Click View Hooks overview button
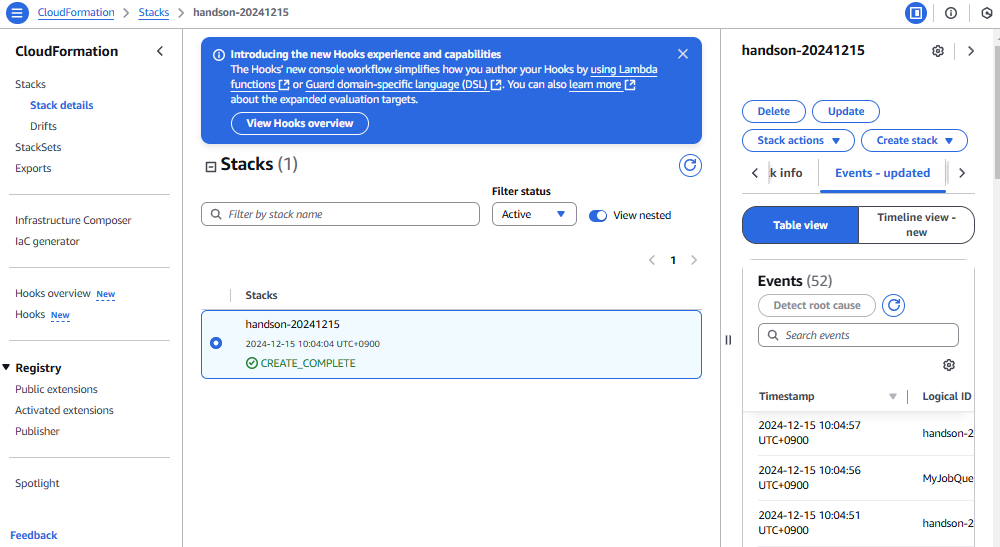The image size is (1000, 547). [300, 123]
